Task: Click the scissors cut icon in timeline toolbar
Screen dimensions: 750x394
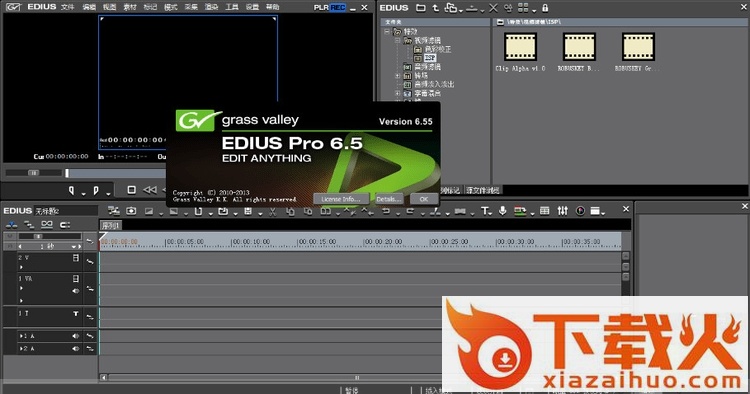Action: point(273,211)
